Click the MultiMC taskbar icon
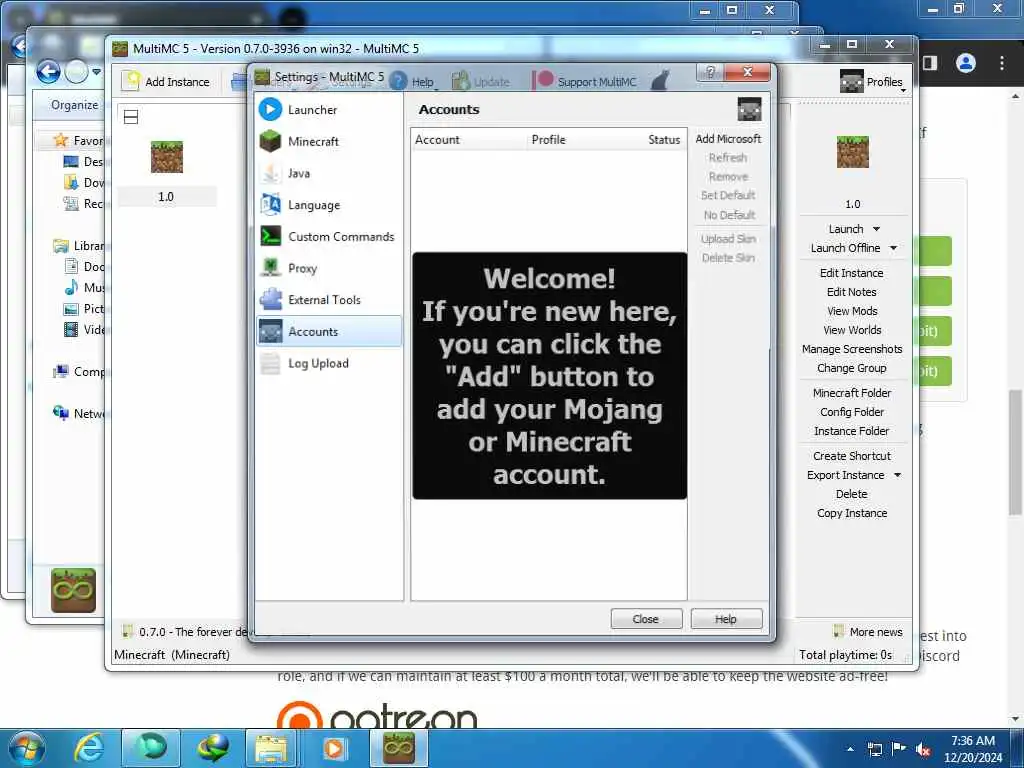This screenshot has width=1024, height=768. pyautogui.click(x=399, y=748)
